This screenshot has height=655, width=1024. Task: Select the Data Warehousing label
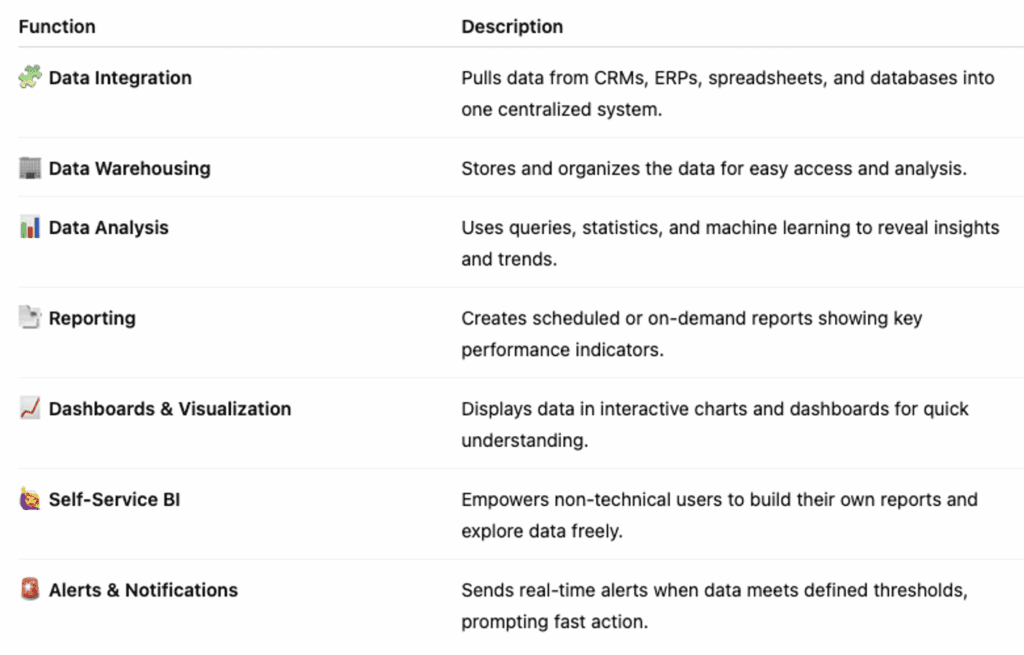[x=129, y=169]
